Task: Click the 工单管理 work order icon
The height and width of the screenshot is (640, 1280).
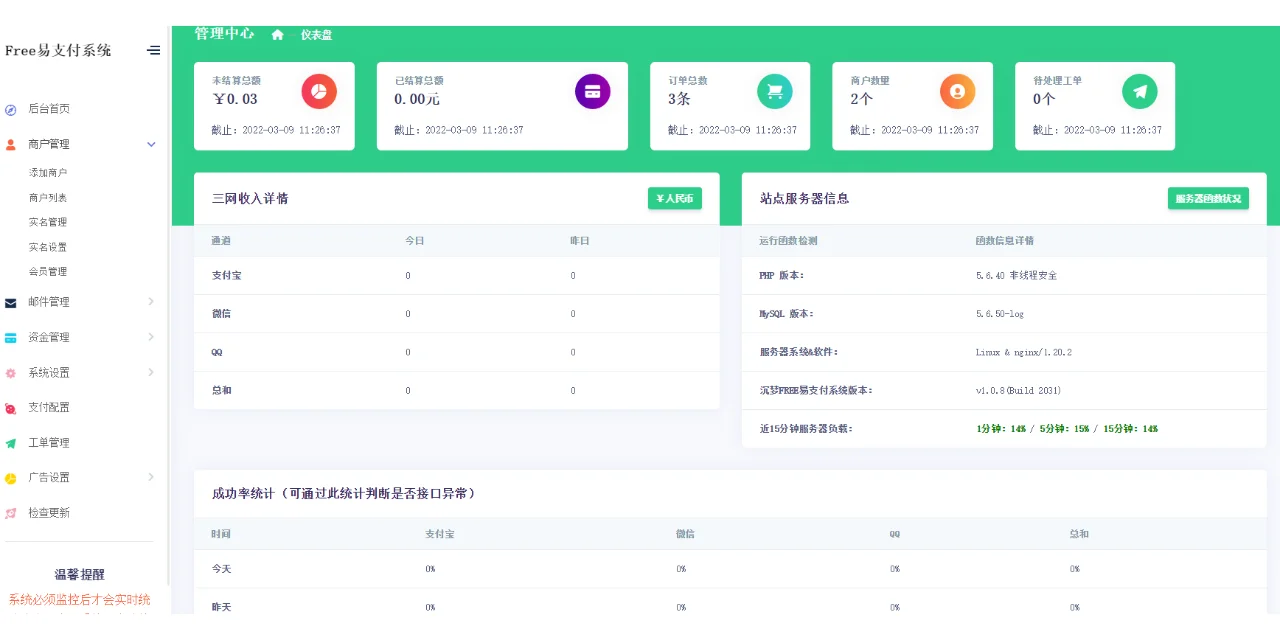Action: (10, 442)
